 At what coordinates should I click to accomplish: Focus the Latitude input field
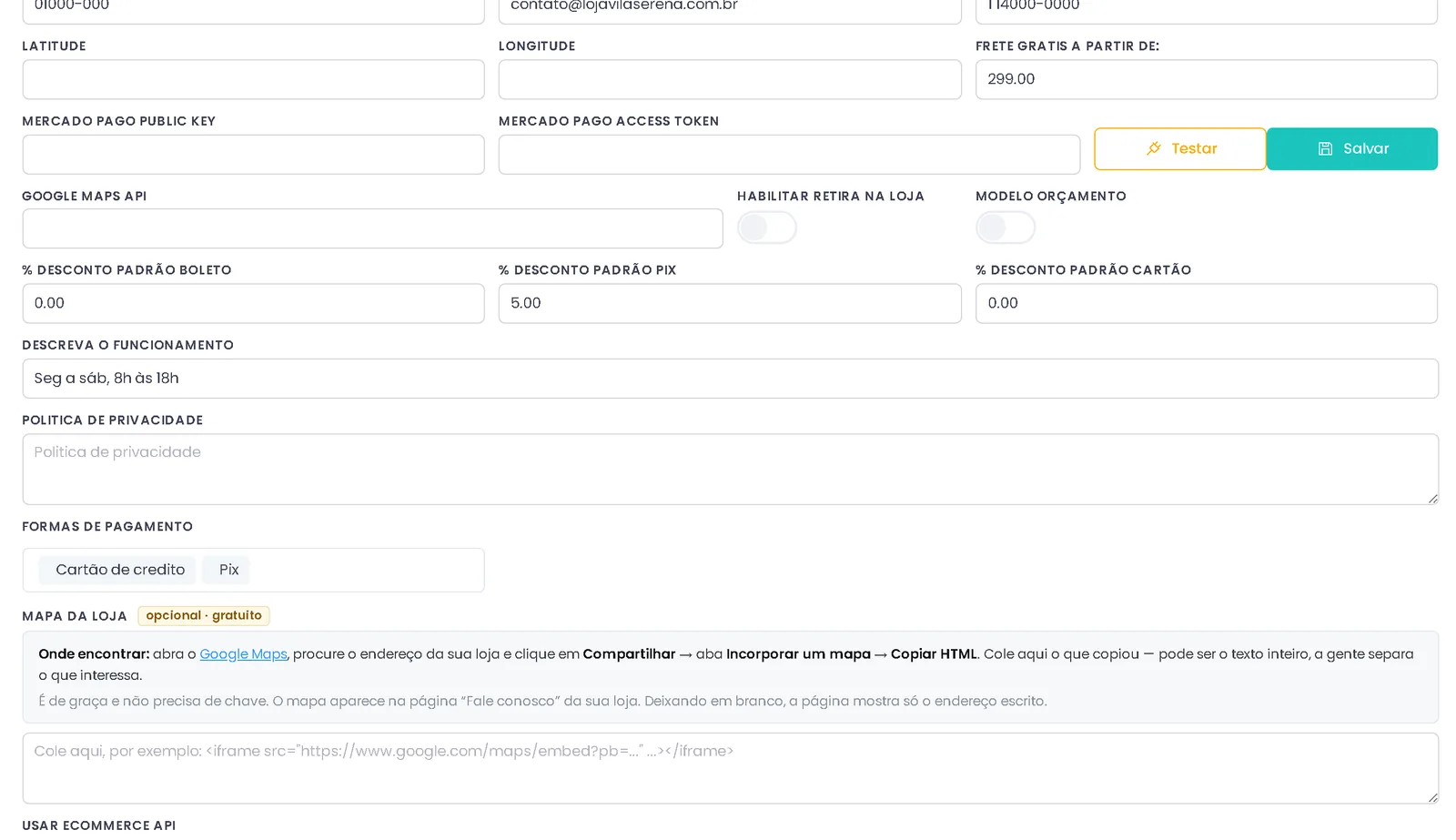coord(253,79)
